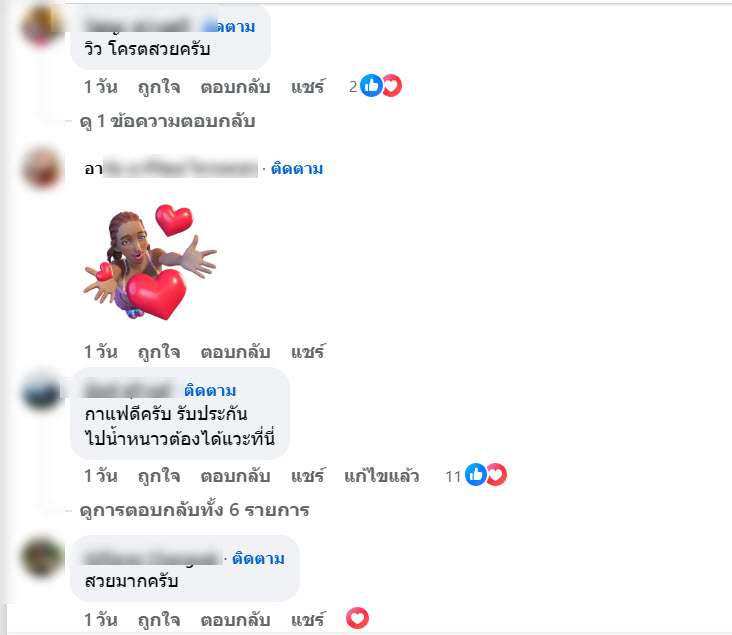Click ถูกใจ under the วิว โครตสวยครับ comment
Image resolution: width=732 pixels, height=635 pixels.
pyautogui.click(x=159, y=87)
